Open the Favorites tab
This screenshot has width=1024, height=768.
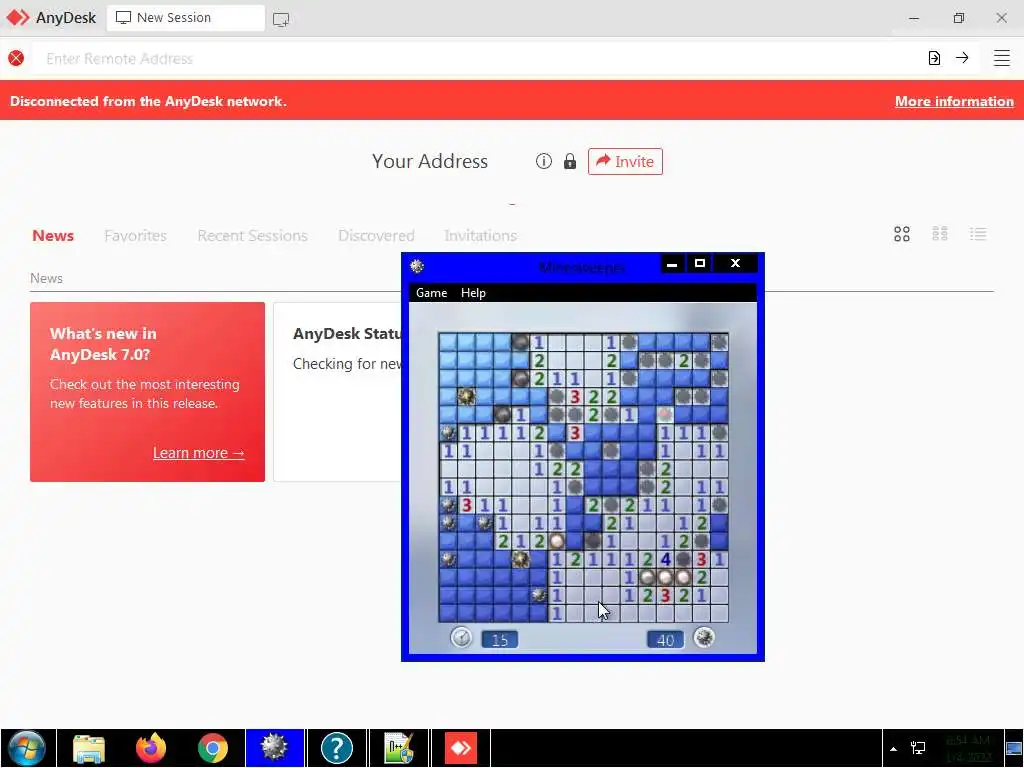[x=135, y=235]
